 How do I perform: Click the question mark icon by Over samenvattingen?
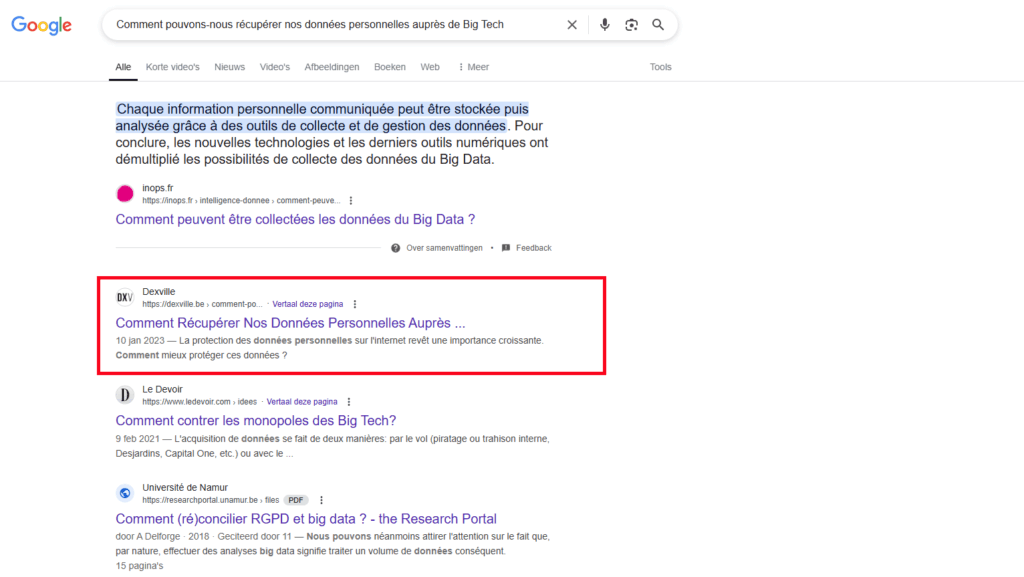click(x=396, y=248)
